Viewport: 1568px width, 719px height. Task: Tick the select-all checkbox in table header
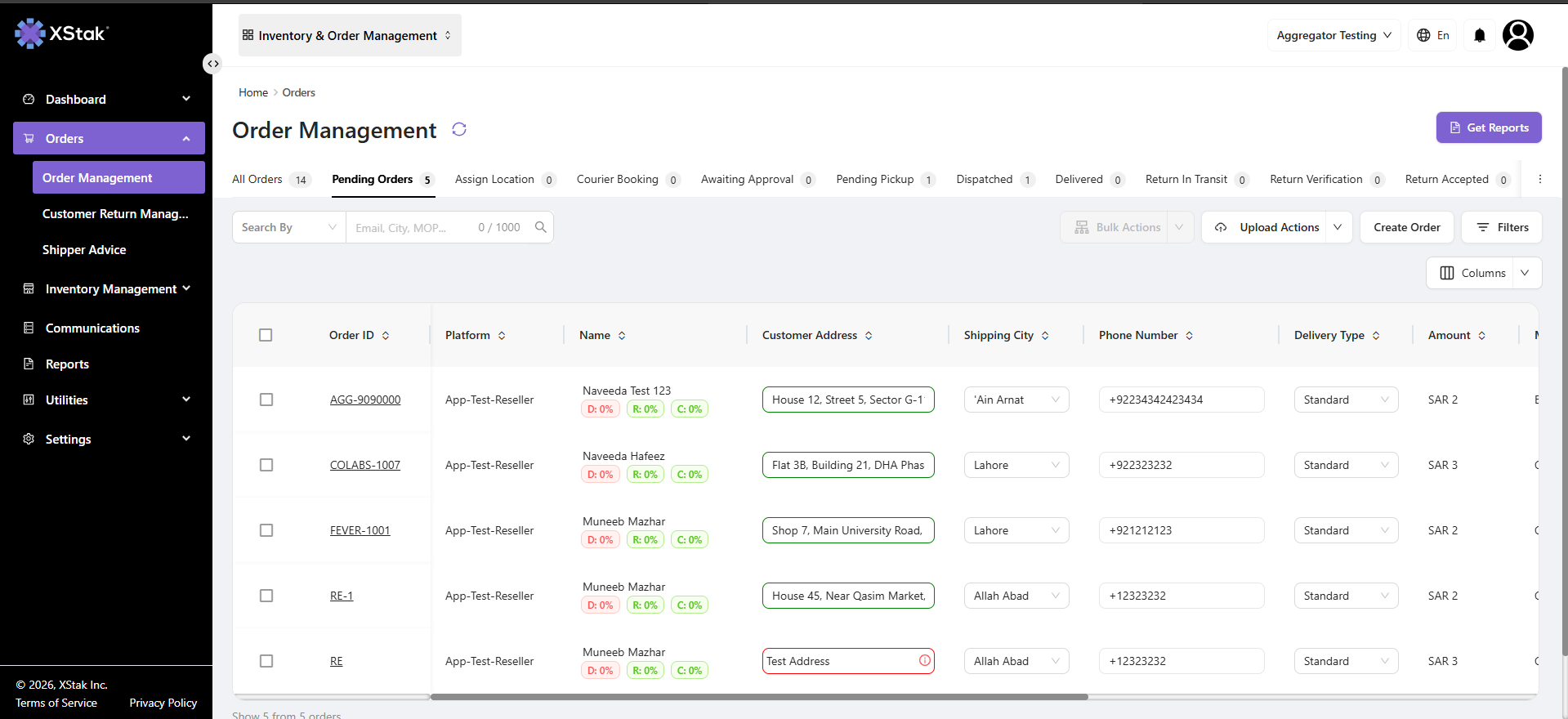[266, 335]
